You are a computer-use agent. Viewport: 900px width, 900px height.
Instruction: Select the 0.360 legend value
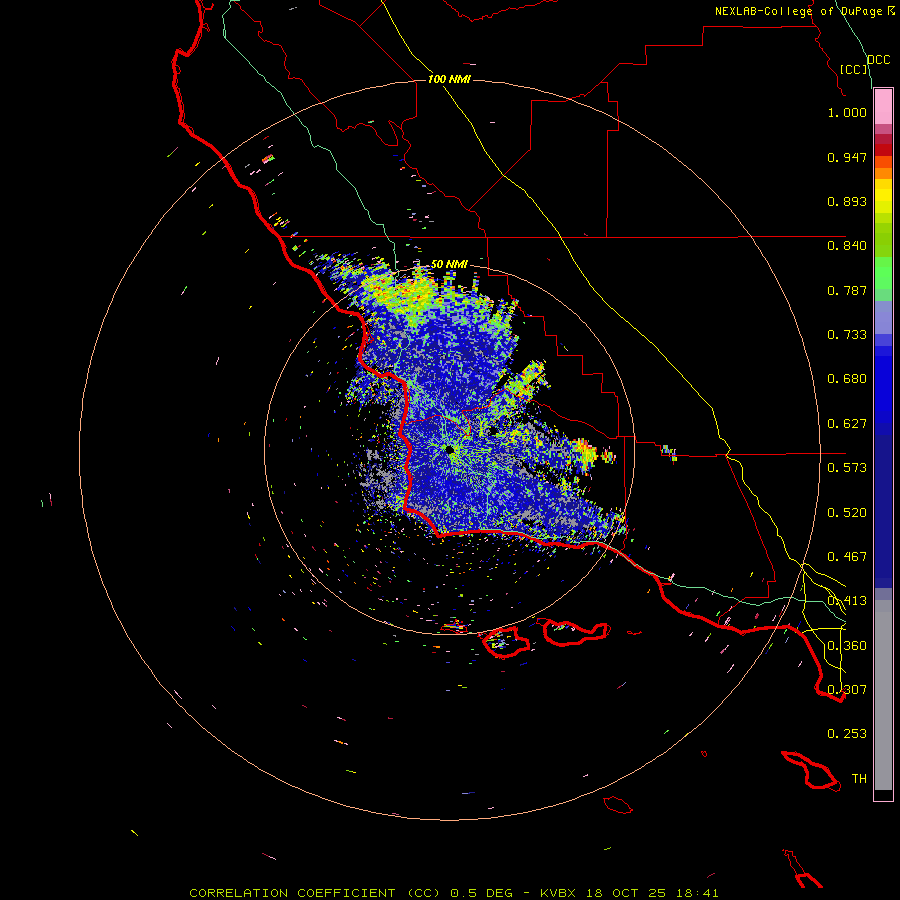[847, 646]
